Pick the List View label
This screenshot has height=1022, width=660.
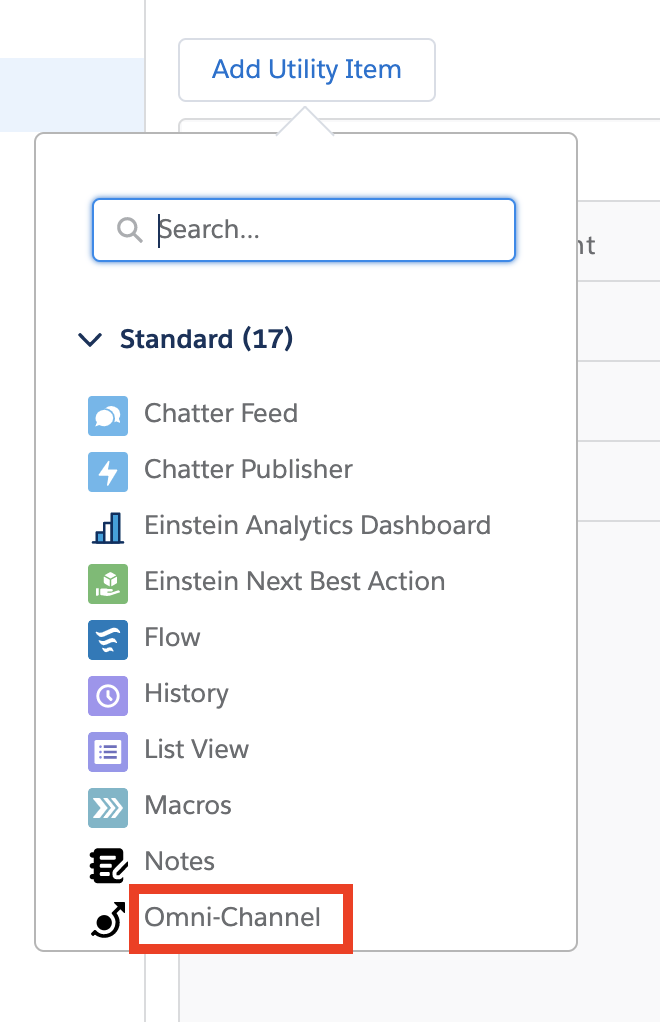click(x=196, y=749)
